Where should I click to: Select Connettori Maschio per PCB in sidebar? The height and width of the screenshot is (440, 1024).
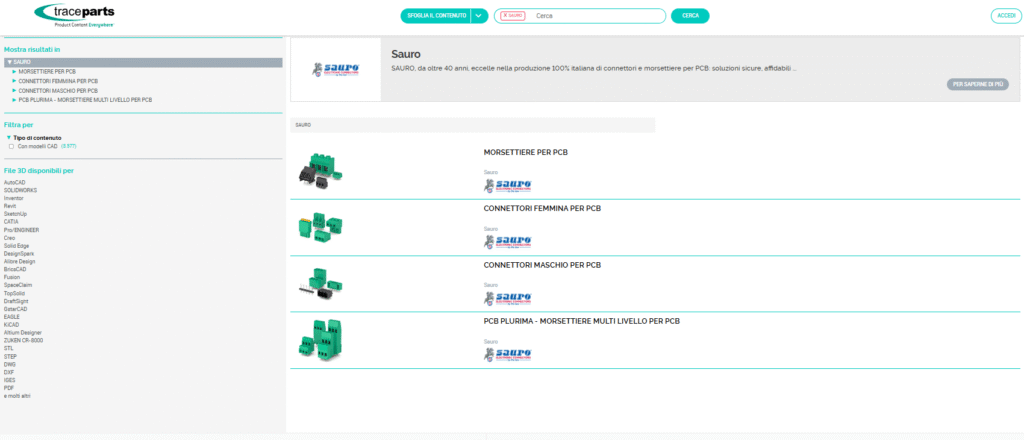(x=58, y=91)
